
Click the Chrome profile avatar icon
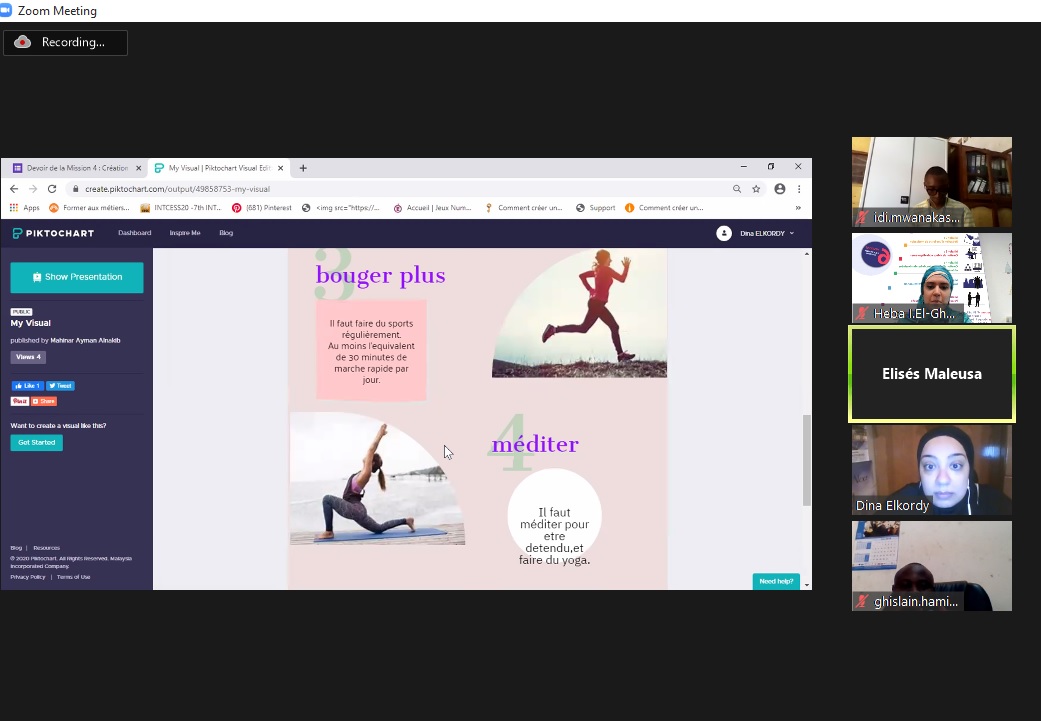pyautogui.click(x=780, y=189)
